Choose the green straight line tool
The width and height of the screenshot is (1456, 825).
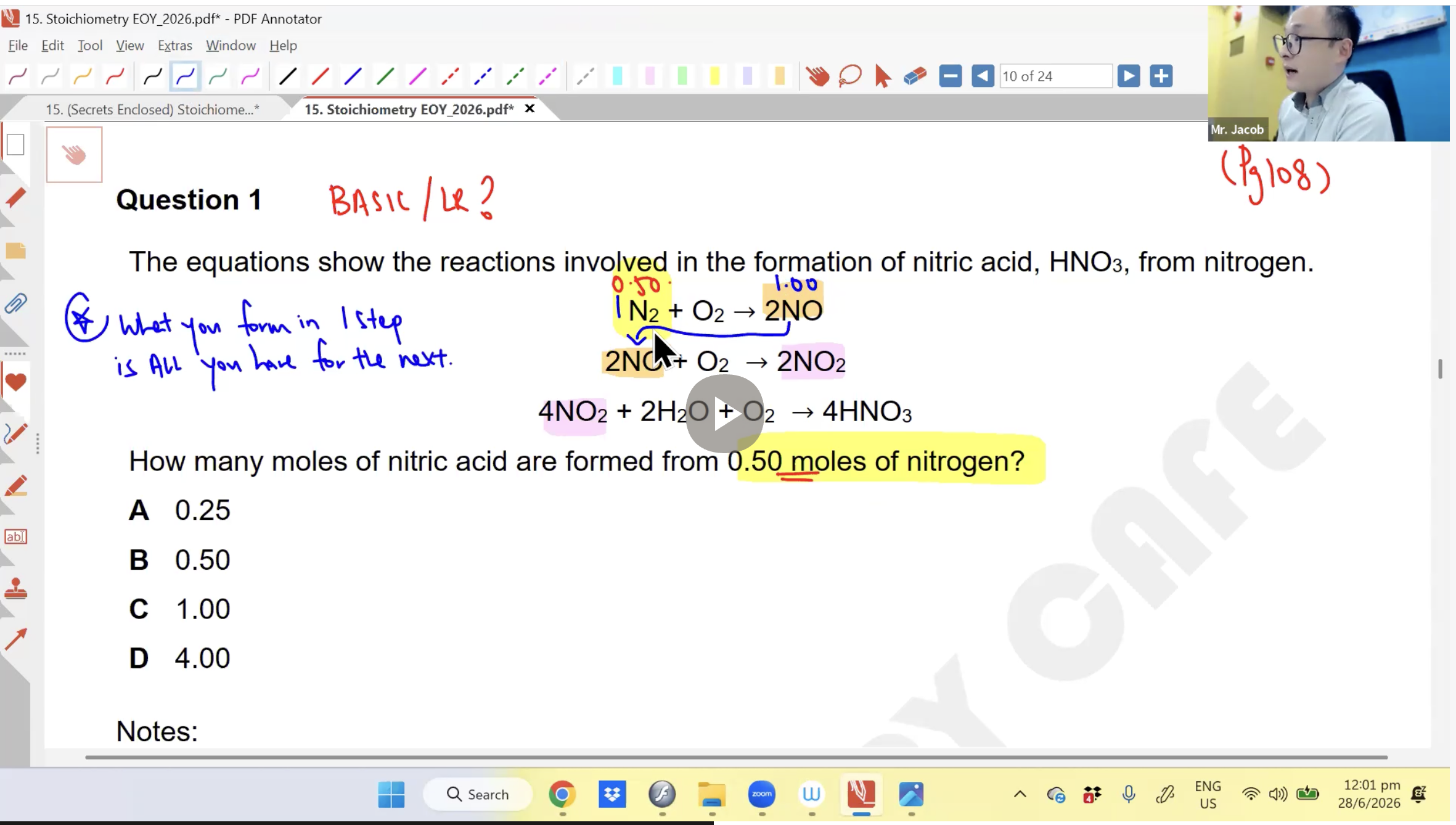[x=386, y=76]
